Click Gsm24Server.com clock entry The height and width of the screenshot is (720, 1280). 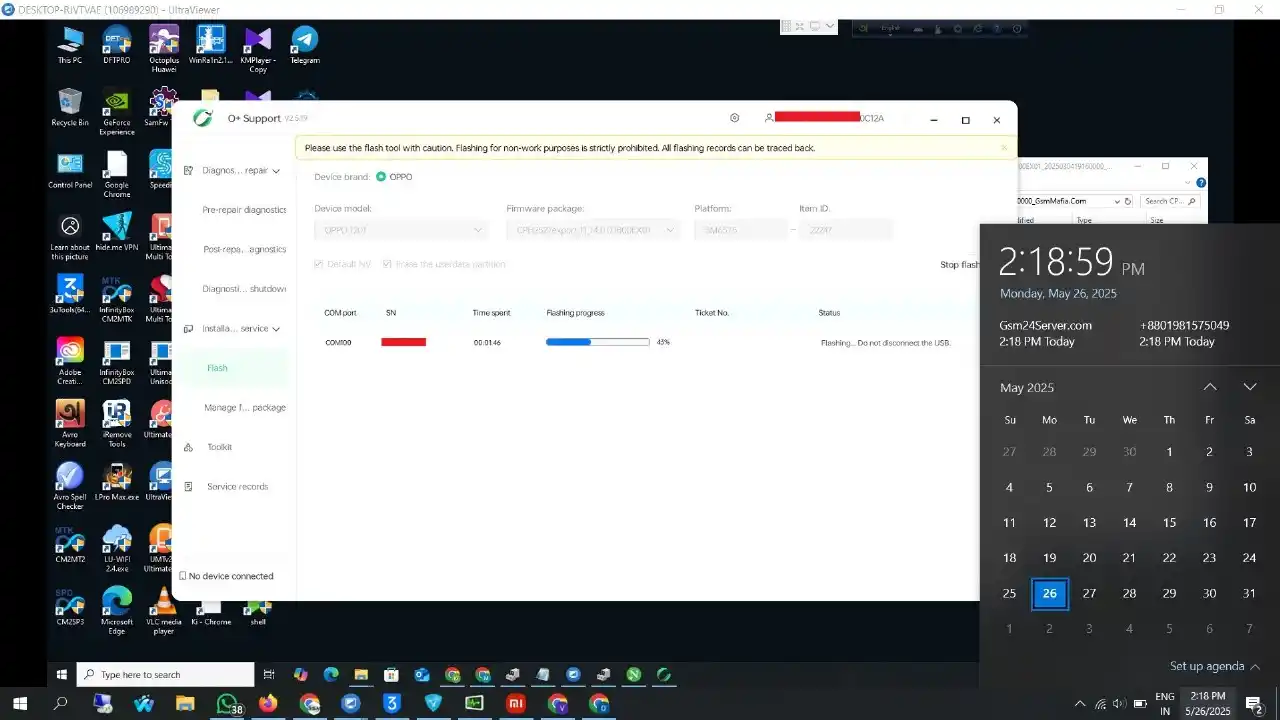(1046, 333)
